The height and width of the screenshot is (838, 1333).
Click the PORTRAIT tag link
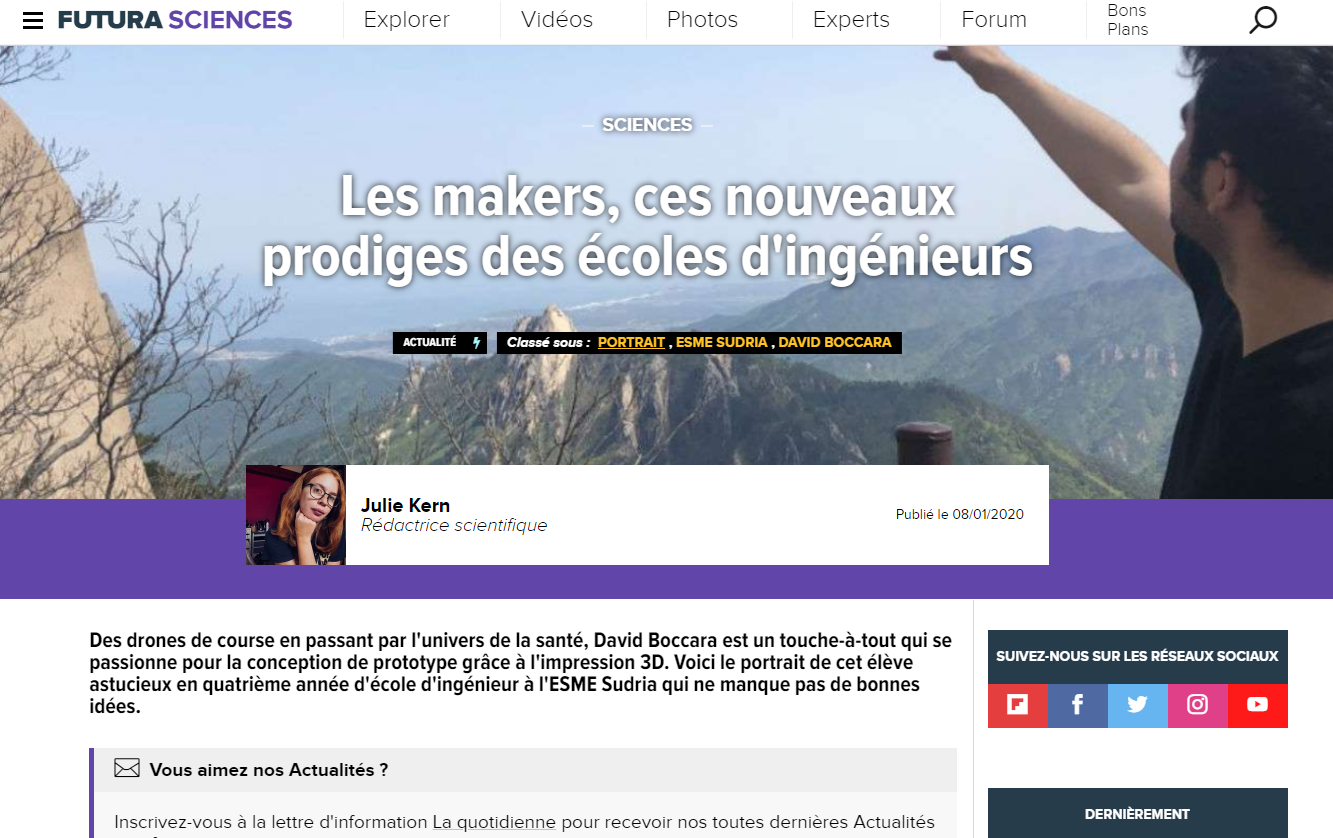(631, 343)
